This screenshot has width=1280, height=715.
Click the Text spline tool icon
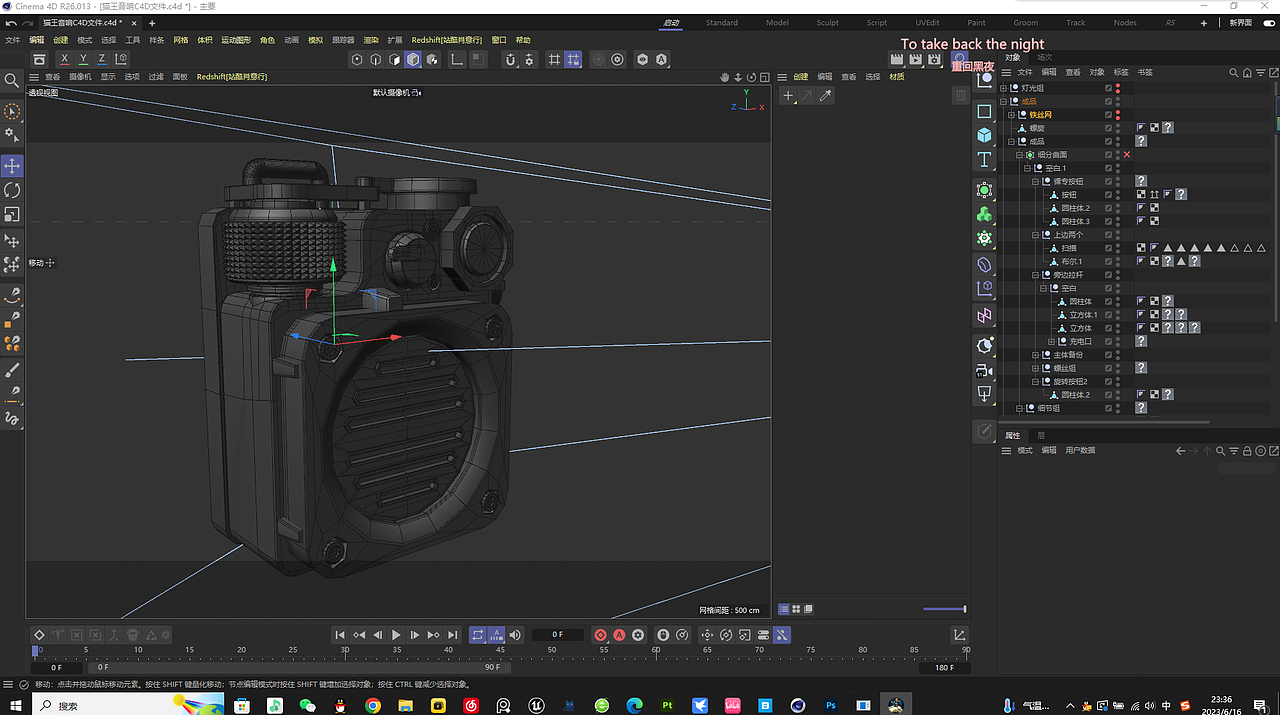984,160
